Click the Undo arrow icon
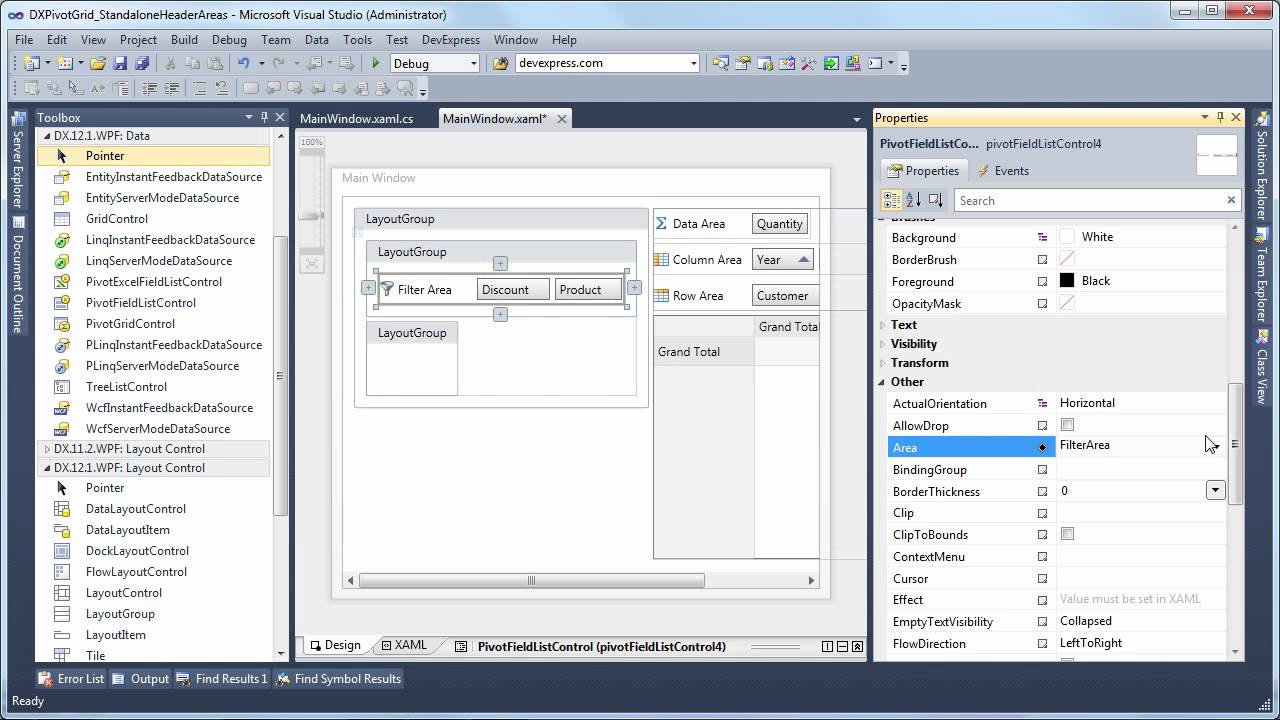 (x=243, y=63)
